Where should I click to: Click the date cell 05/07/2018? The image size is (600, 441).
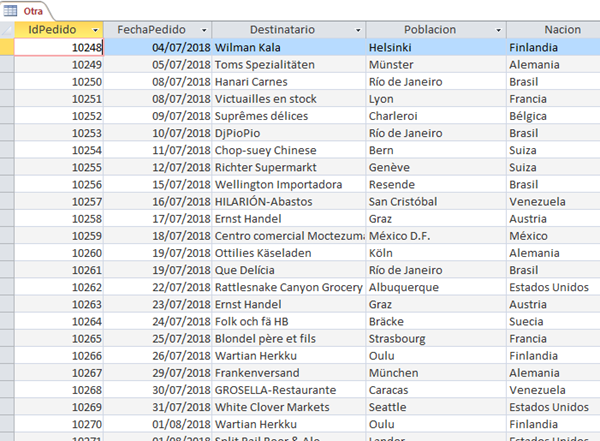pos(158,65)
